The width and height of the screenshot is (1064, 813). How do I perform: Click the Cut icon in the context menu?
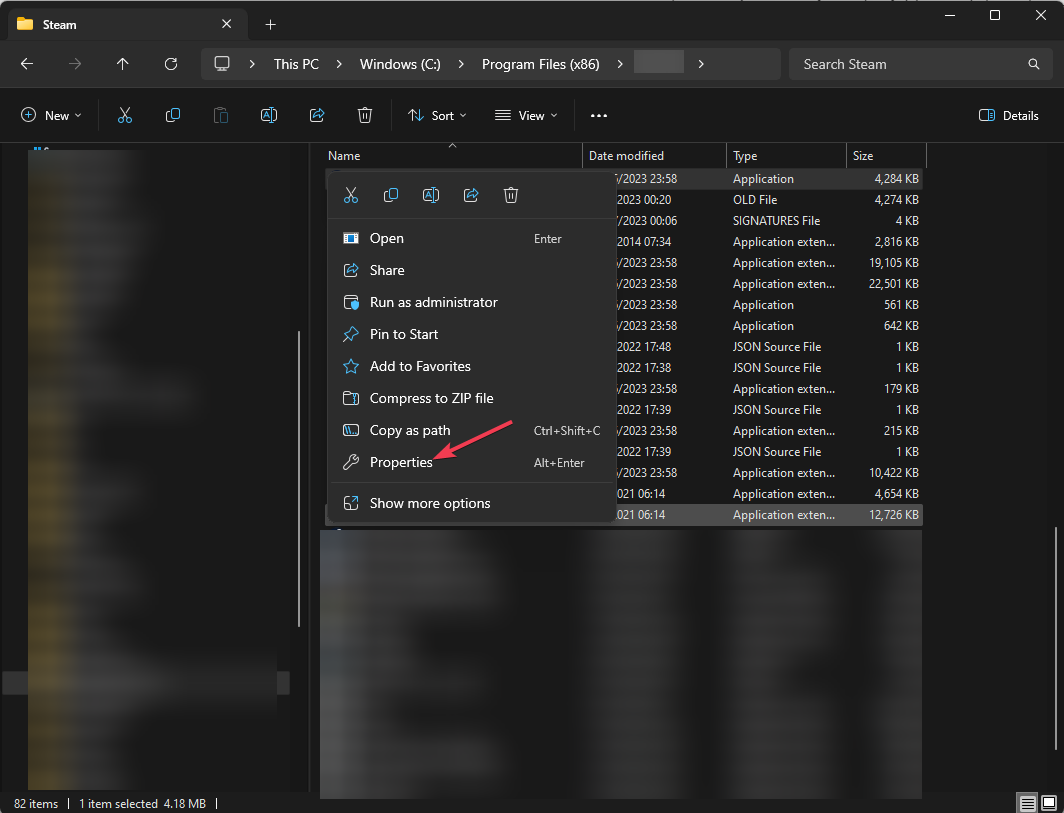351,195
